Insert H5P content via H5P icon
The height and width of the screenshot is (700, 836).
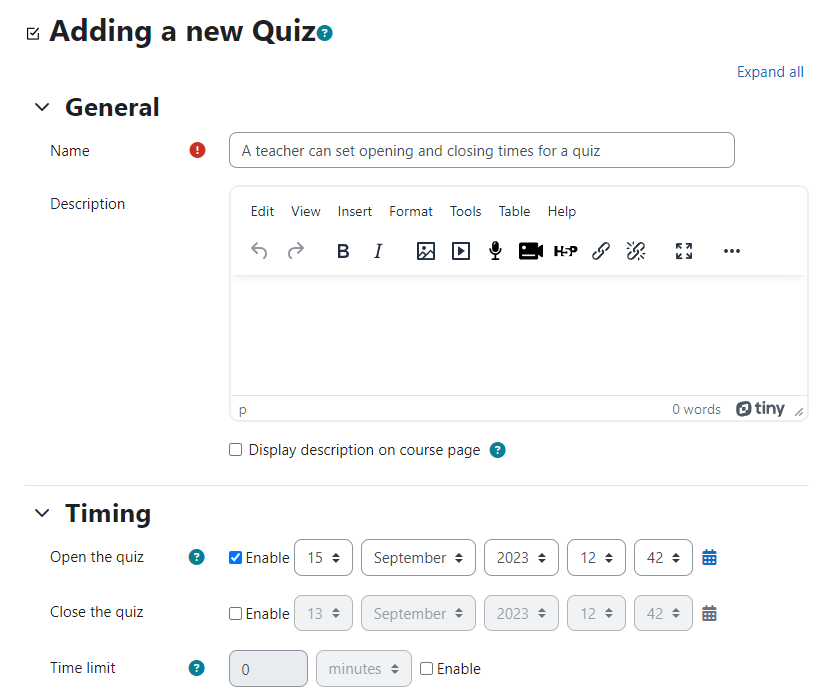coord(566,251)
